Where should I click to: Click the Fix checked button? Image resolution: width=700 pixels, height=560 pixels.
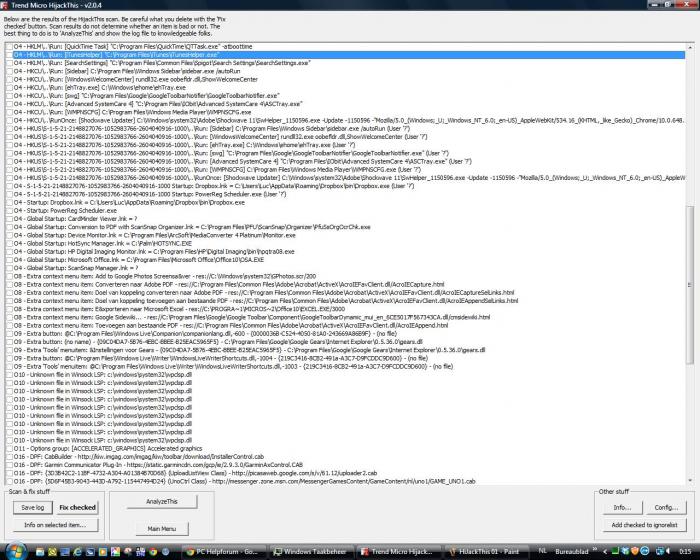(78, 508)
